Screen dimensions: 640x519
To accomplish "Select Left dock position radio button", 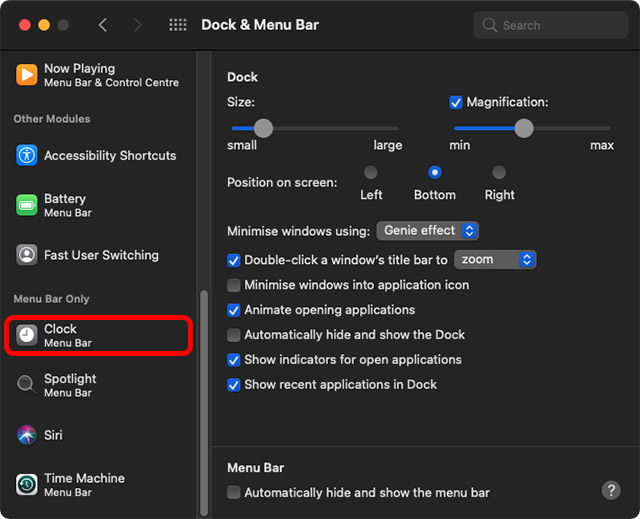I will [x=371, y=172].
